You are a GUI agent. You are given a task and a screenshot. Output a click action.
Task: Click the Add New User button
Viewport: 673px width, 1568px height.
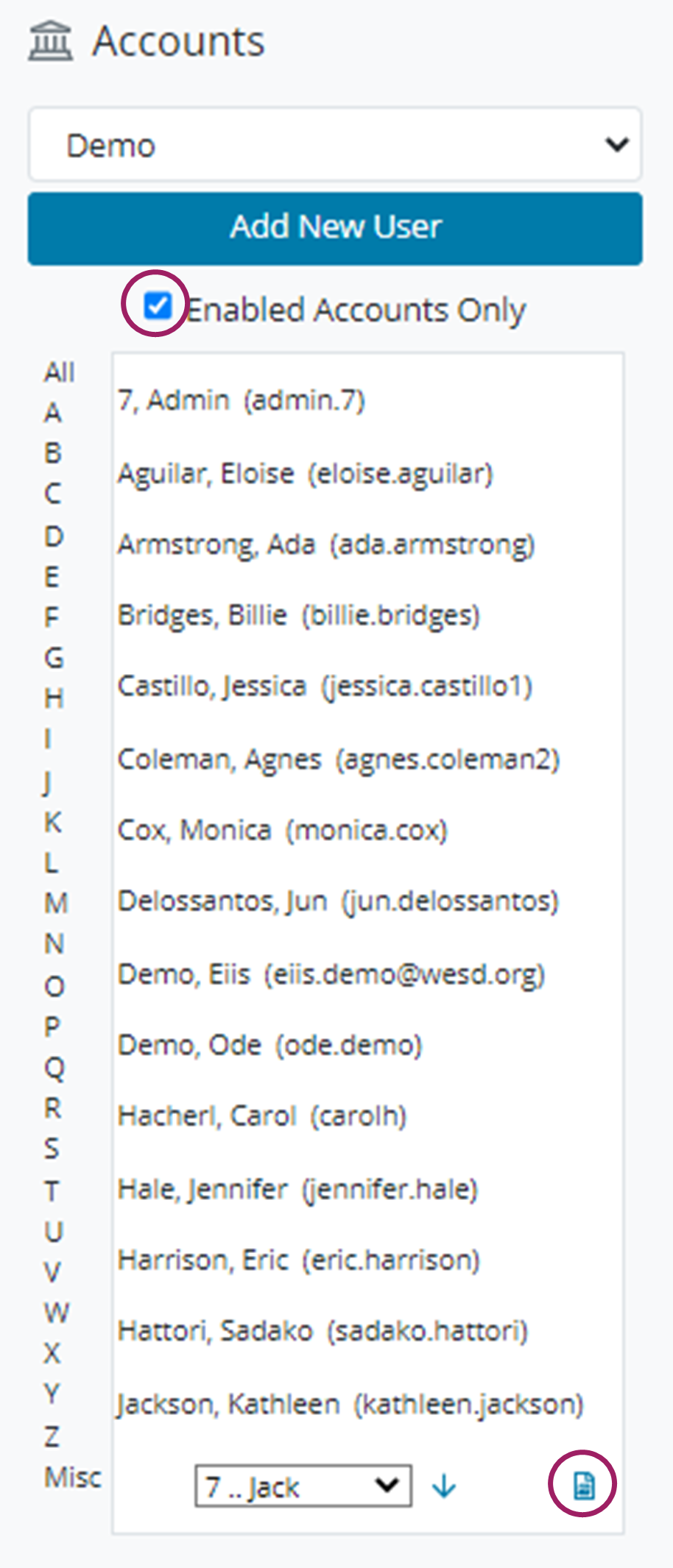click(336, 227)
